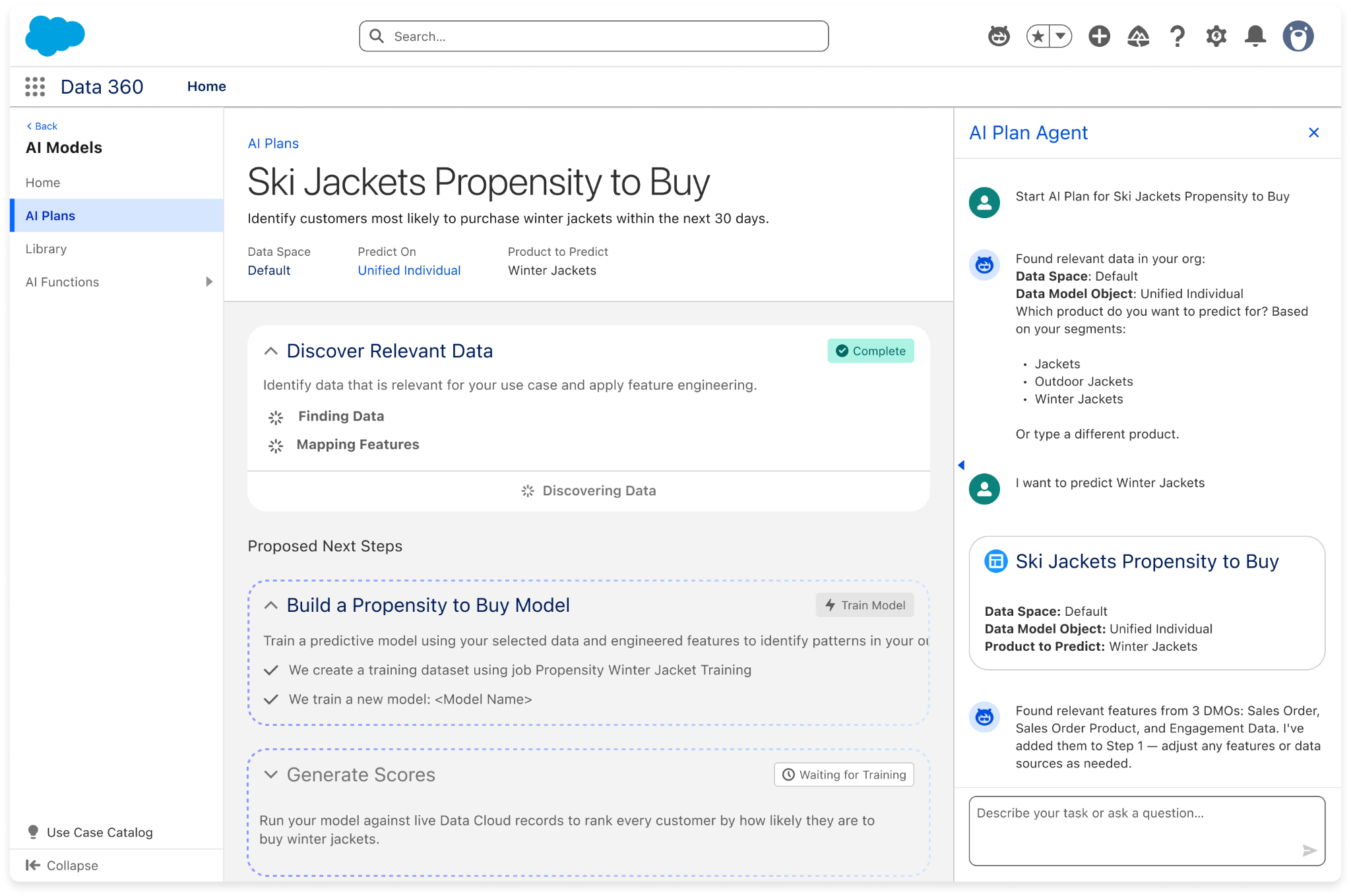Open Library in the sidebar
This screenshot has width=1351, height=896.
[117, 249]
